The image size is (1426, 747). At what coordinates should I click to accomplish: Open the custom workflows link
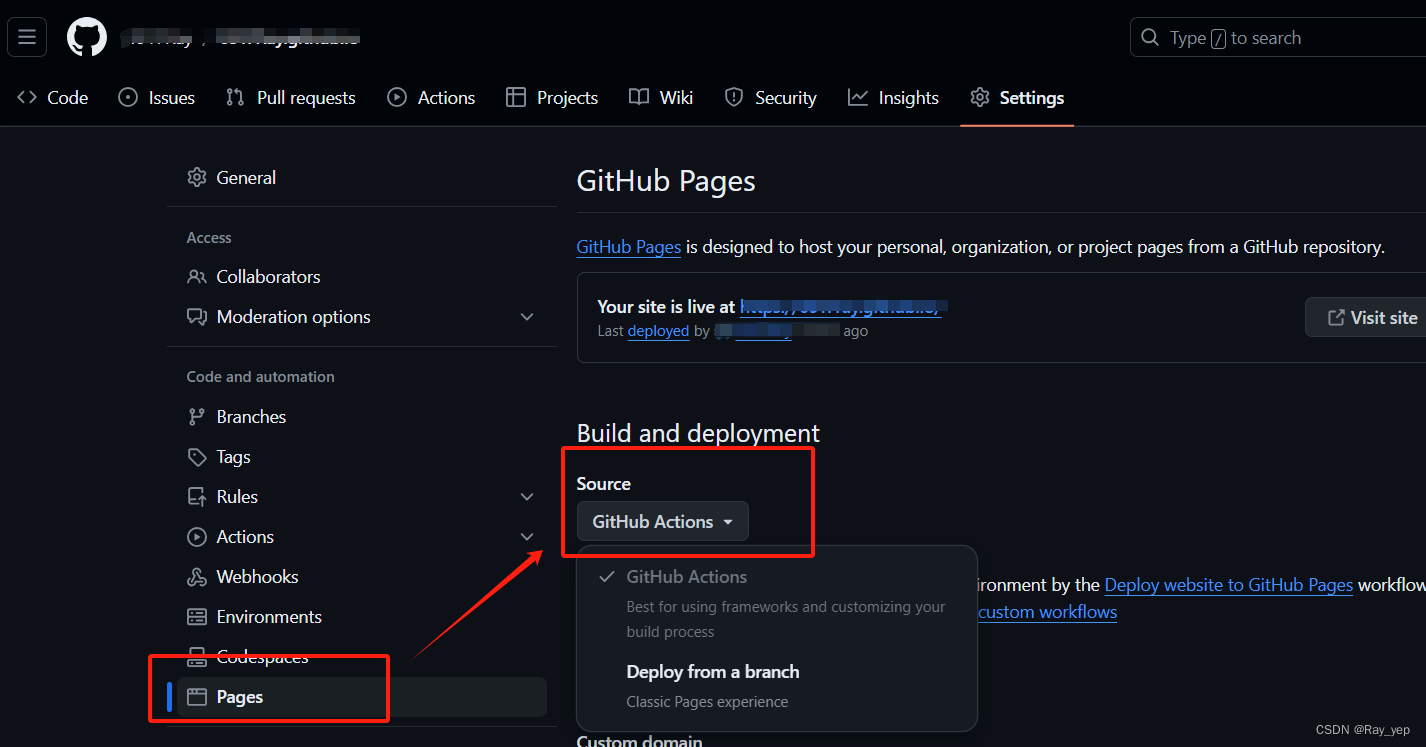[1047, 612]
